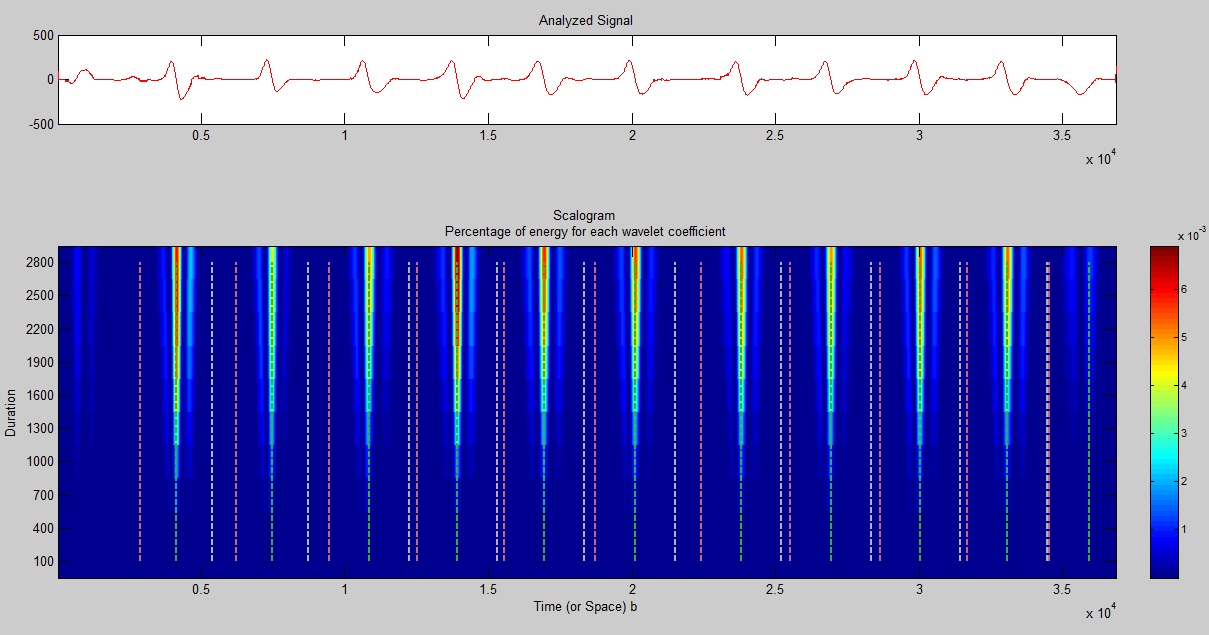Click the dark red top of colorbar
1209x635 pixels.
tap(1164, 252)
